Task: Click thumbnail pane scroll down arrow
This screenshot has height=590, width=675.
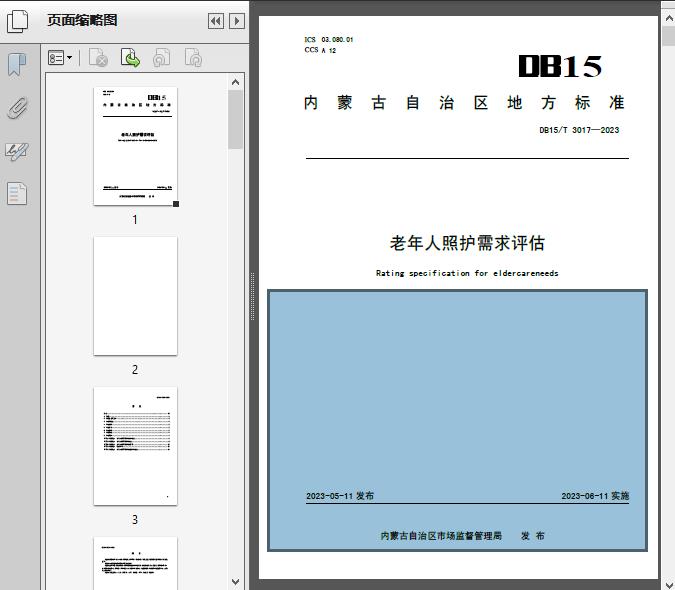Action: pyautogui.click(x=235, y=582)
